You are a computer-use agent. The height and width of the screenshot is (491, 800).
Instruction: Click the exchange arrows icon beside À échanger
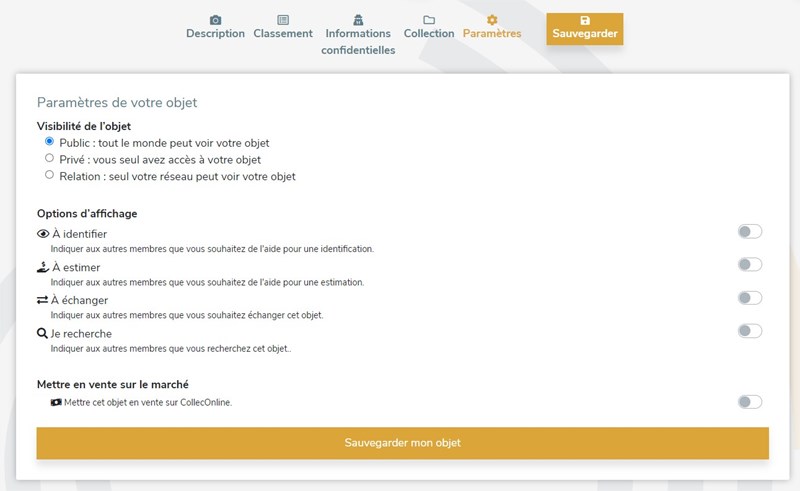42,300
